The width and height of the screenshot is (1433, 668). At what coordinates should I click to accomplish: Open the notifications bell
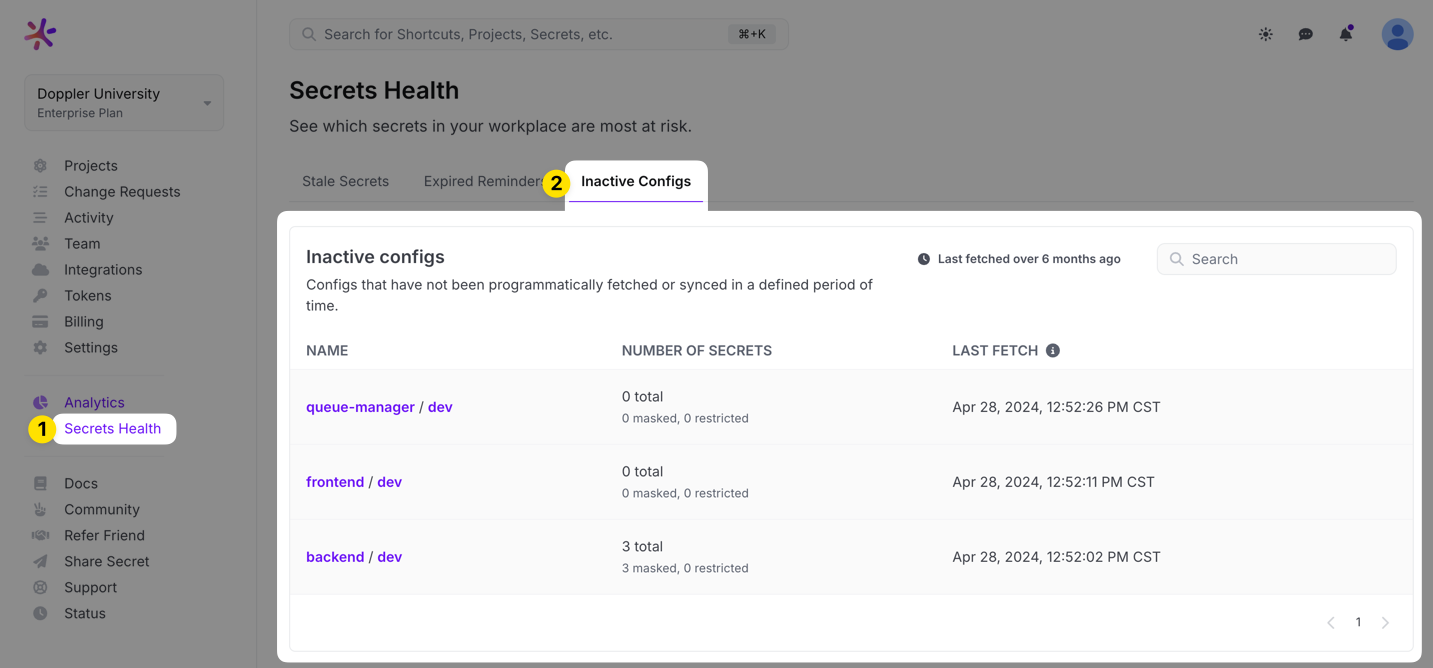click(x=1346, y=34)
